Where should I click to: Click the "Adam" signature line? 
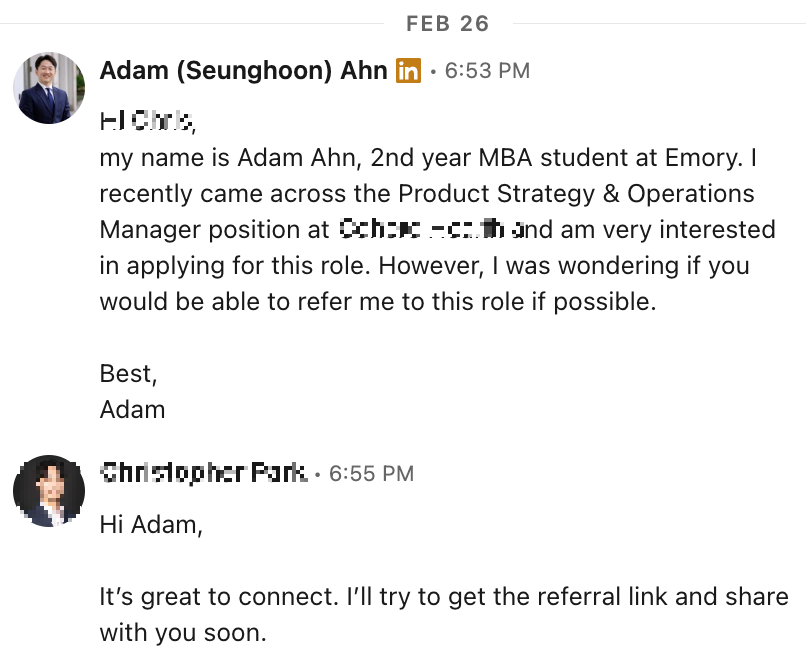tap(132, 410)
